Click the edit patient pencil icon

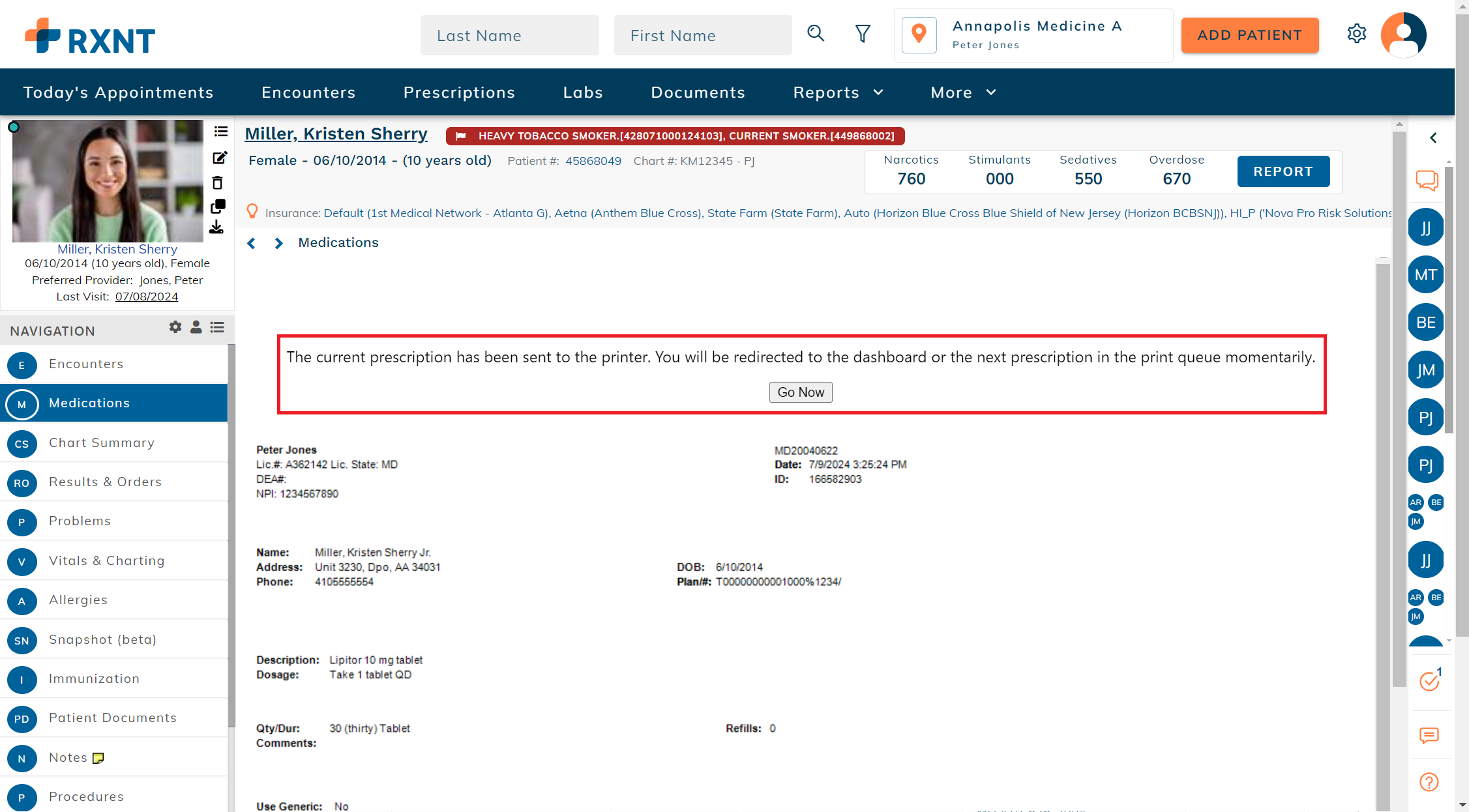220,158
